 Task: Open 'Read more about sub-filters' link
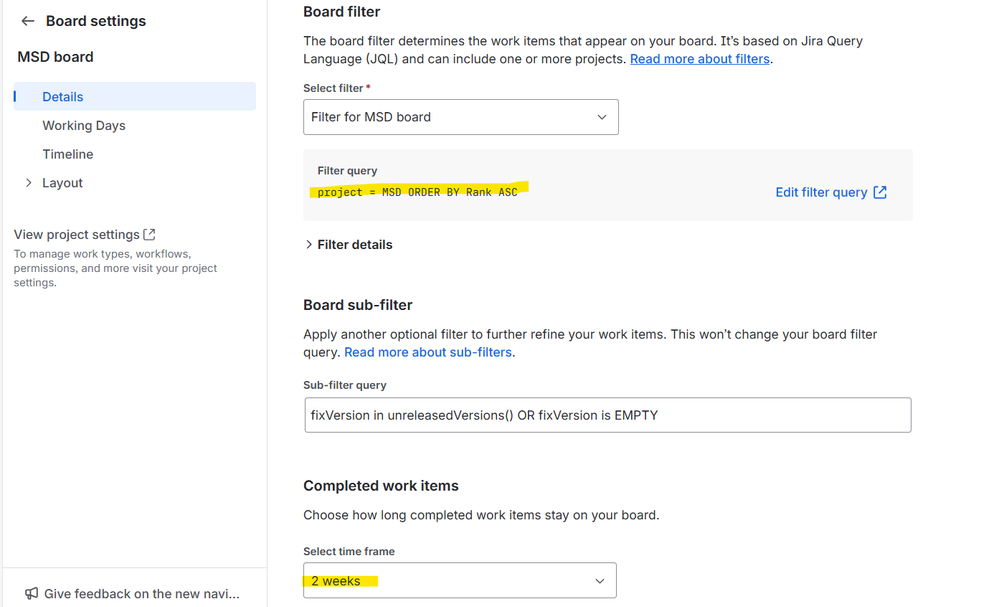(428, 352)
